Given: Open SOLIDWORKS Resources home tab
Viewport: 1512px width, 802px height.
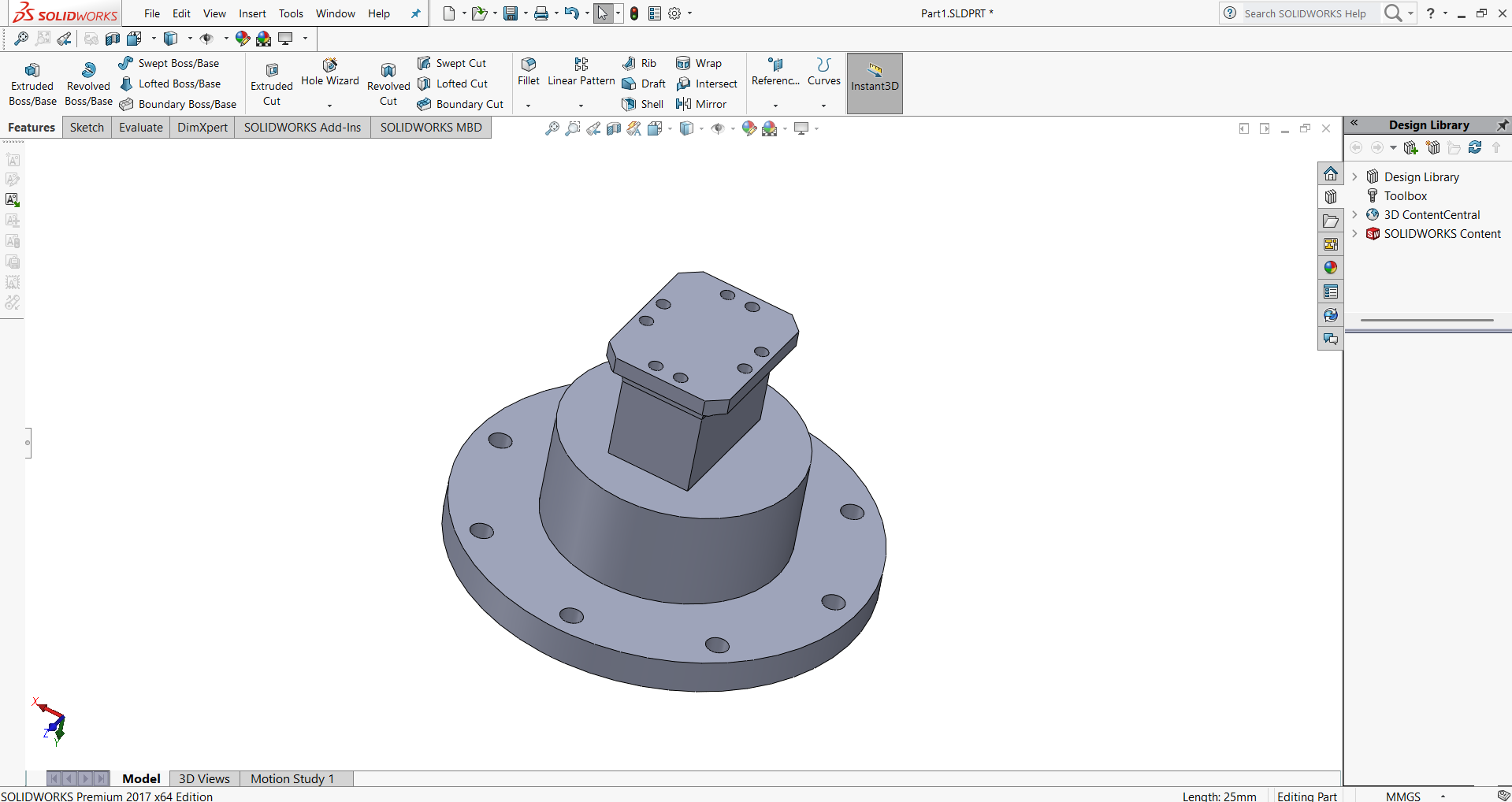Looking at the screenshot, I should (x=1331, y=173).
